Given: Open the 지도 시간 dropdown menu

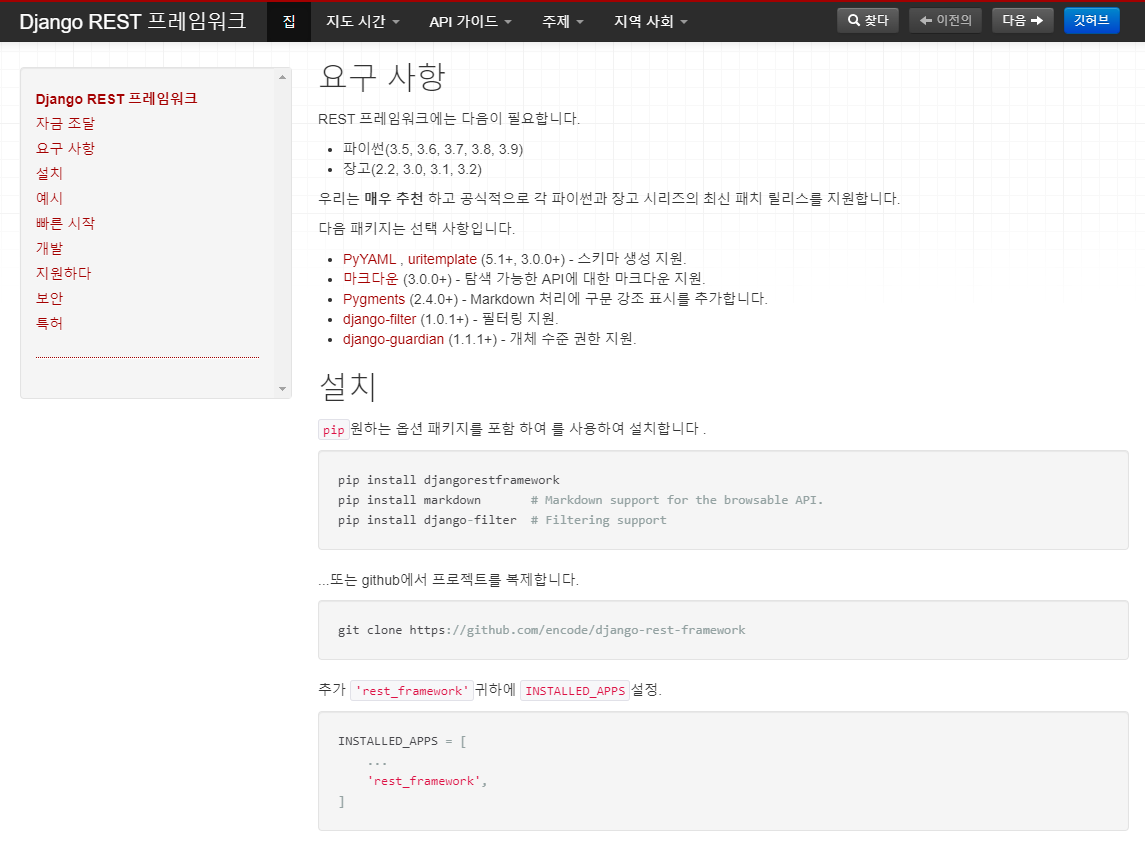Looking at the screenshot, I should (x=363, y=22).
